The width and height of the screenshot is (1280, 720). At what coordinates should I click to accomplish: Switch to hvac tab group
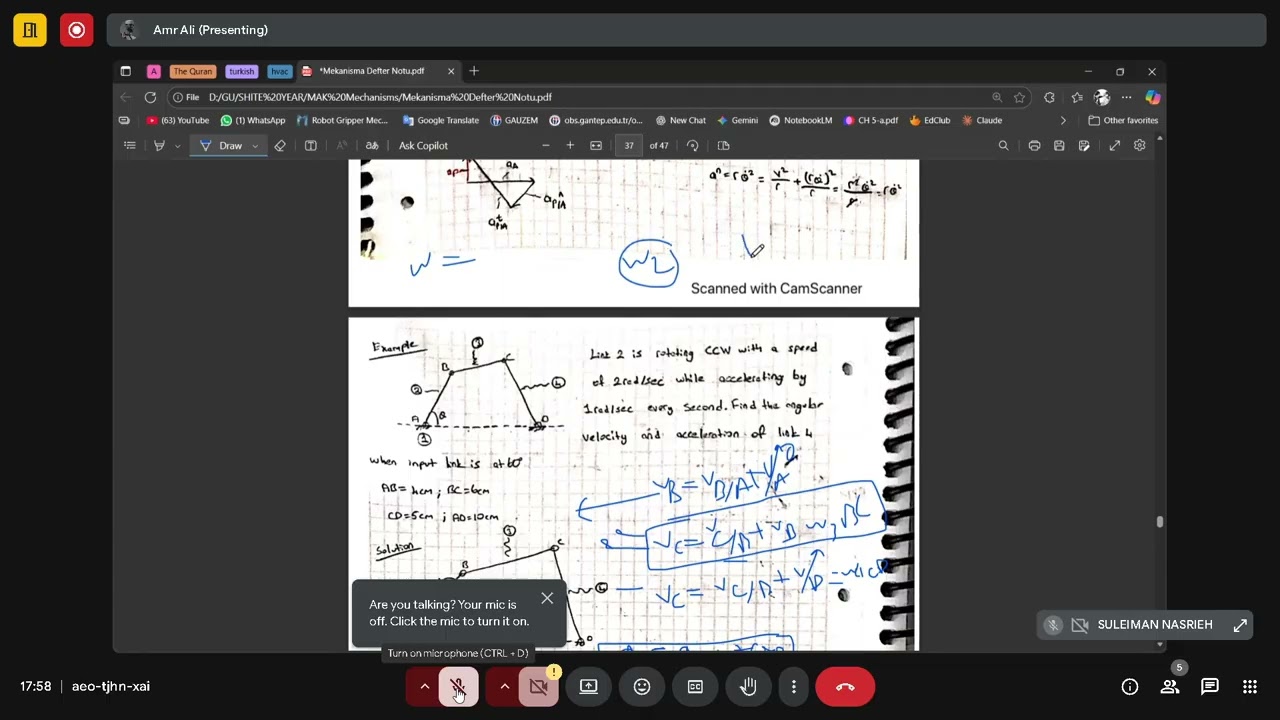click(280, 71)
